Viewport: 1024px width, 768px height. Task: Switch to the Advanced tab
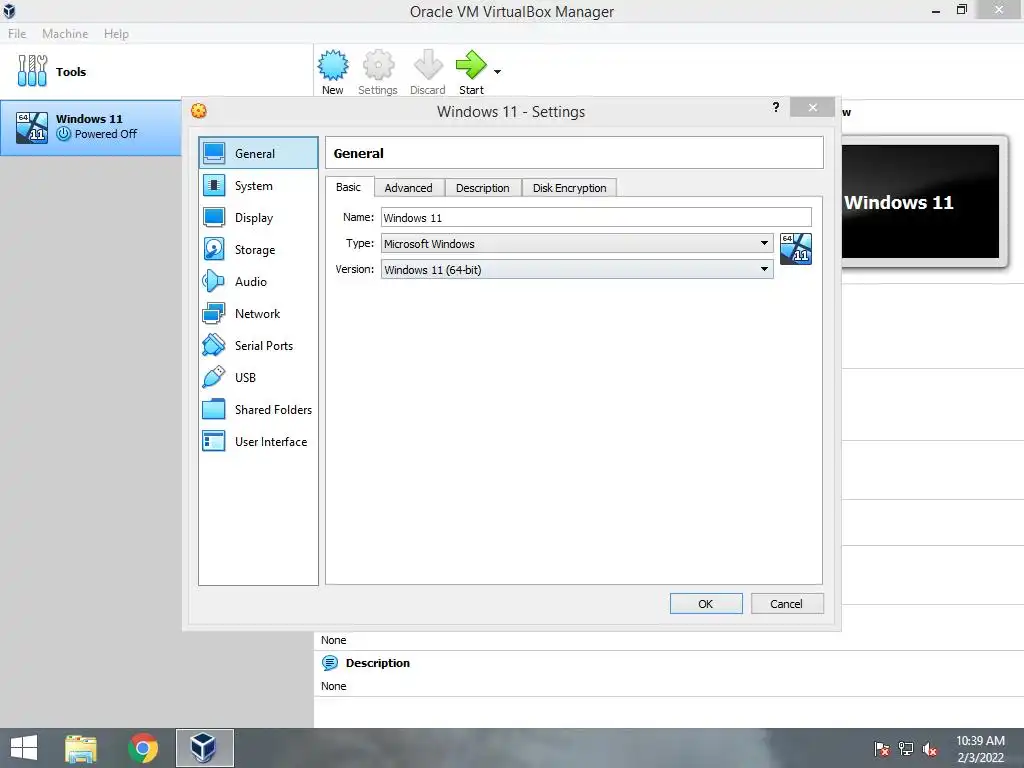pyautogui.click(x=409, y=188)
